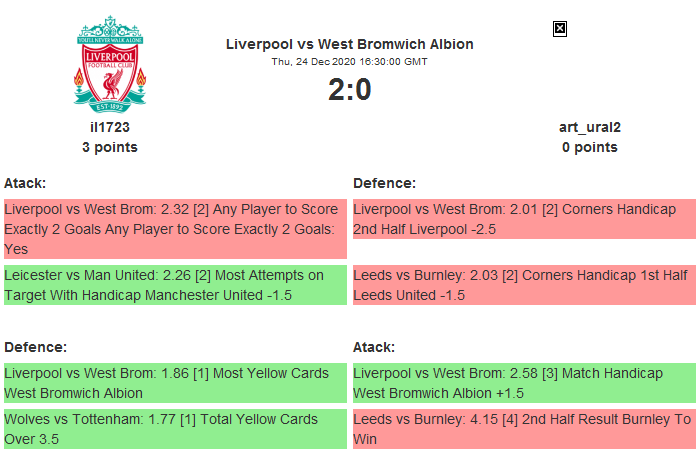Click the Liverpool vs West Bromwich Albion title
This screenshot has height=460, width=700.
350,44
